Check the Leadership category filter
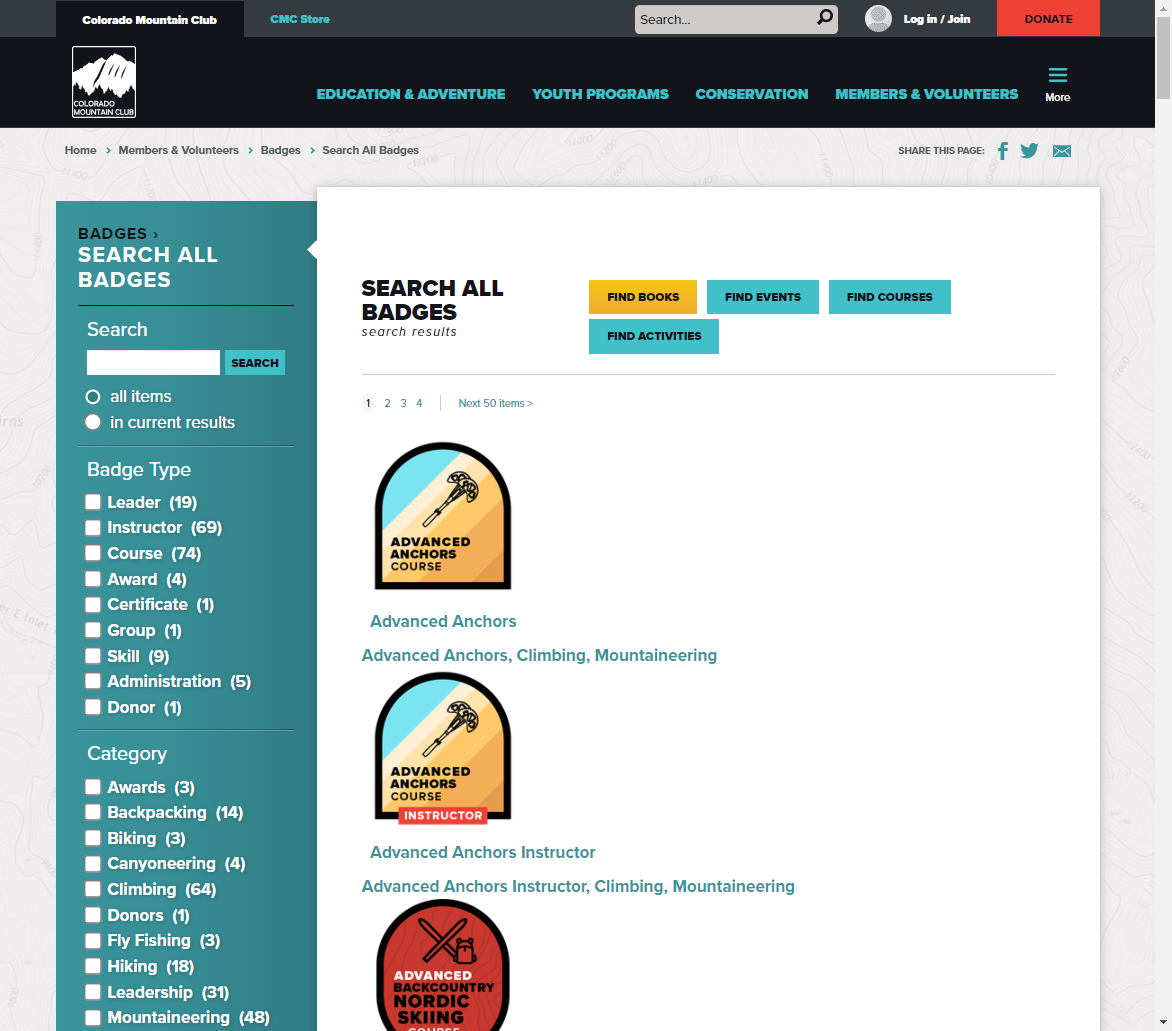This screenshot has height=1031, width=1172. point(93,992)
